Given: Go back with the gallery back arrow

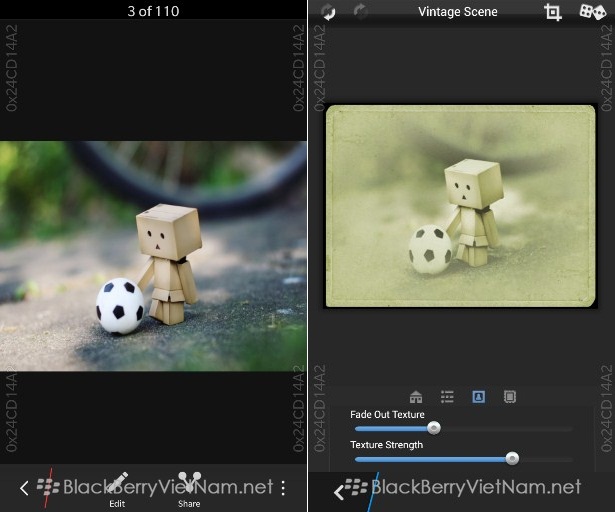Looking at the screenshot, I should click(24, 488).
